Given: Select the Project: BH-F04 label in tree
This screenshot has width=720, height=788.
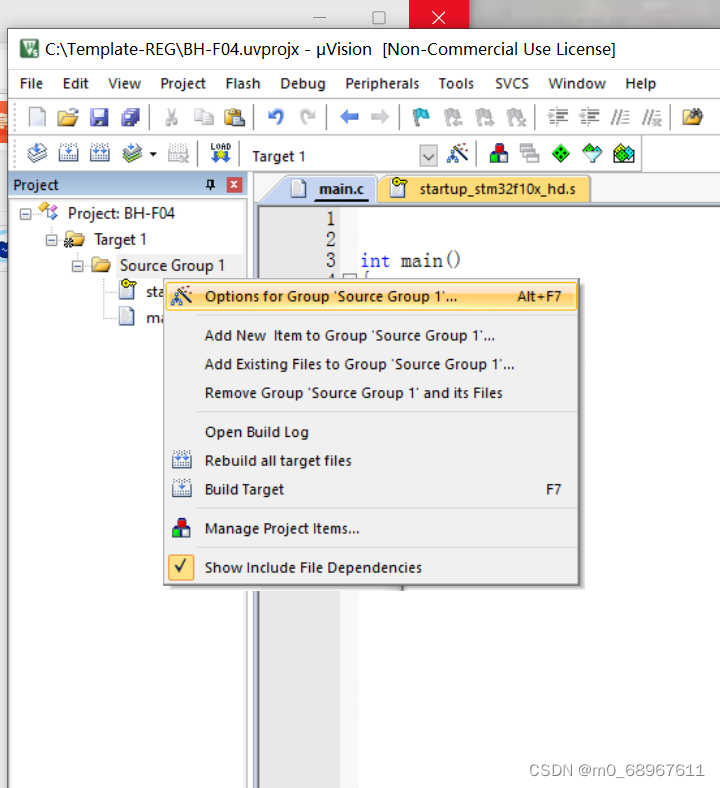Looking at the screenshot, I should tap(121, 214).
